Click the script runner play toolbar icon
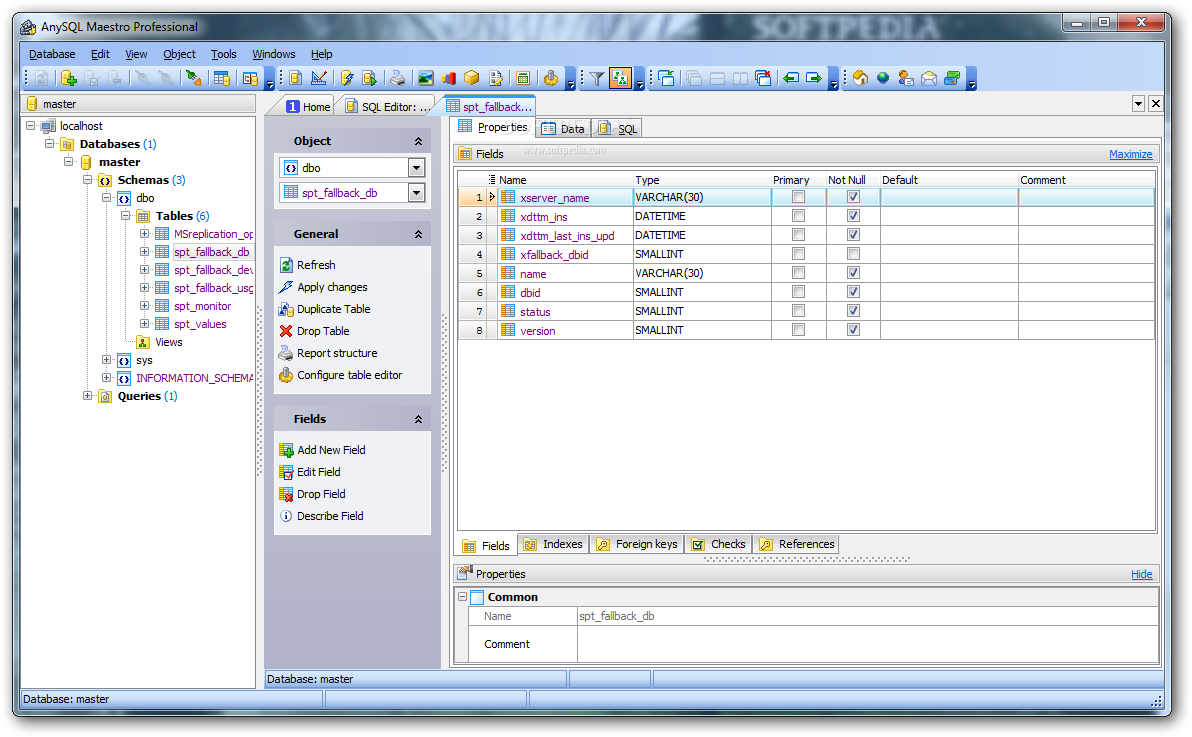Image resolution: width=1192 pixels, height=737 pixels. [370, 78]
